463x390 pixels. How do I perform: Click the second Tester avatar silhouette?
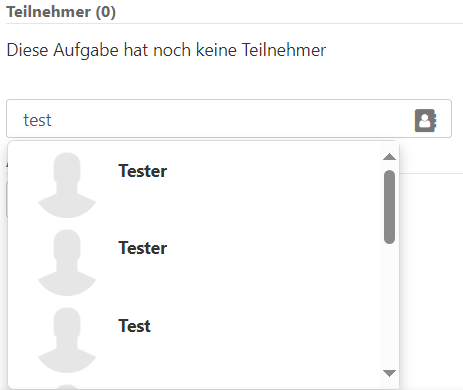pos(67,263)
